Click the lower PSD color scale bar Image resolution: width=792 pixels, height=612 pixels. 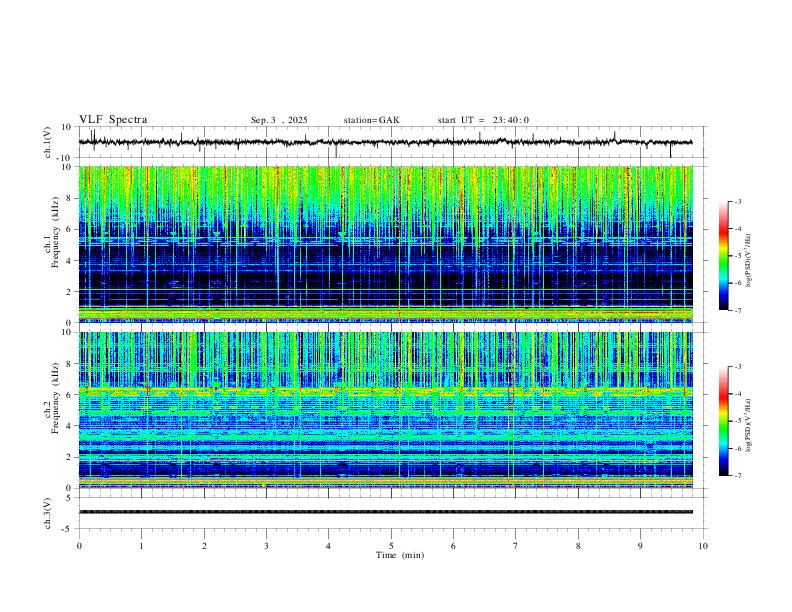click(724, 421)
